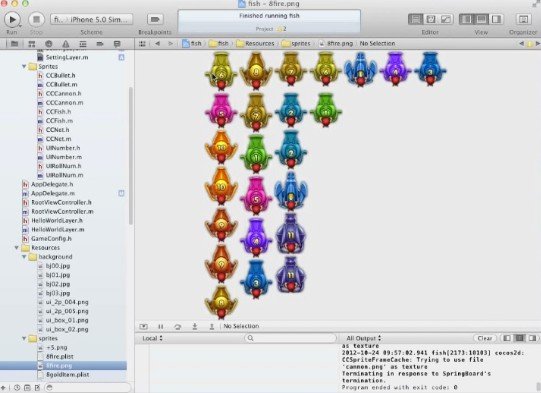Toggle the Debug area visibility
Screen dimensions: 541x393
coord(481,19)
